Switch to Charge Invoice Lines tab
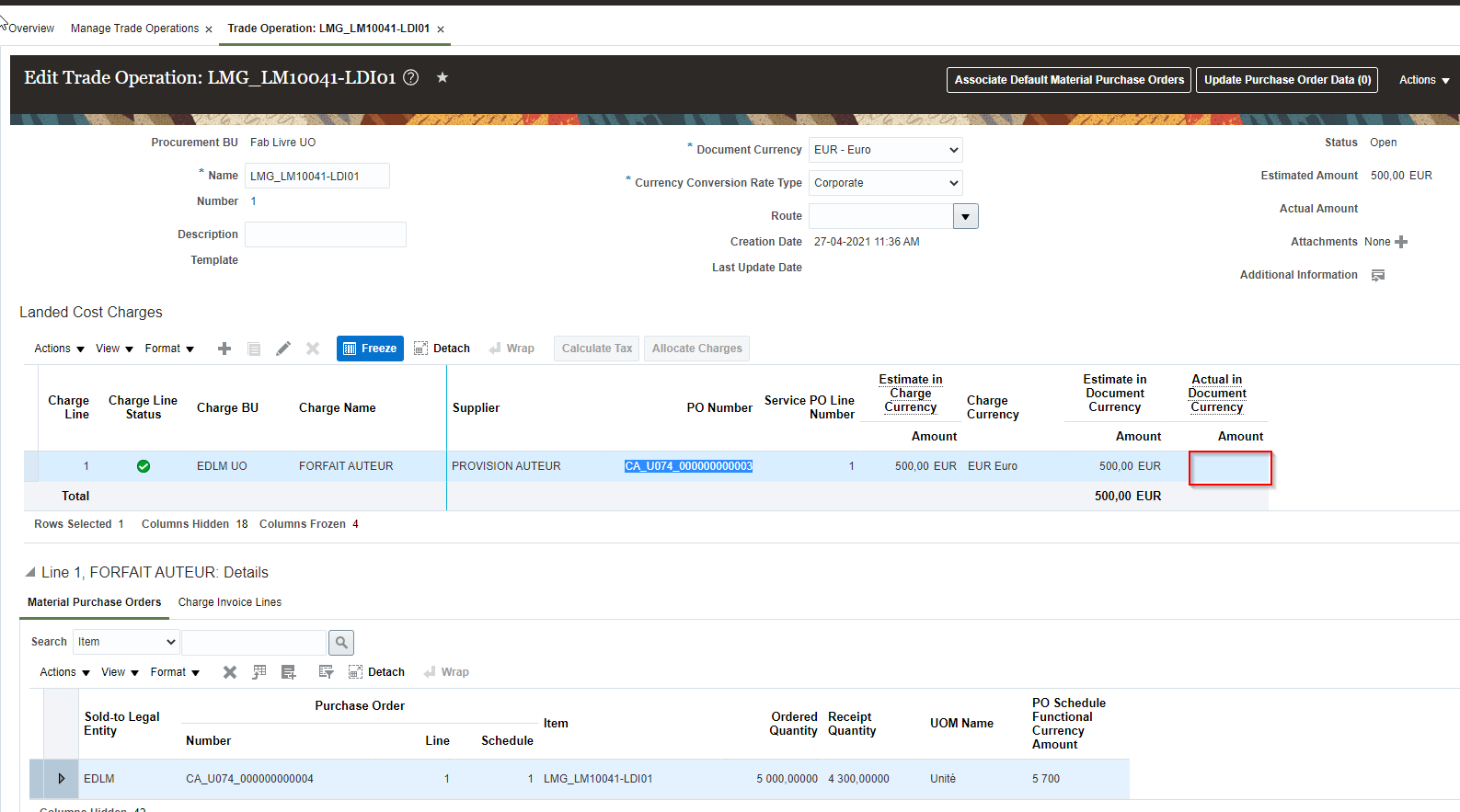1460x812 pixels. 230,602
